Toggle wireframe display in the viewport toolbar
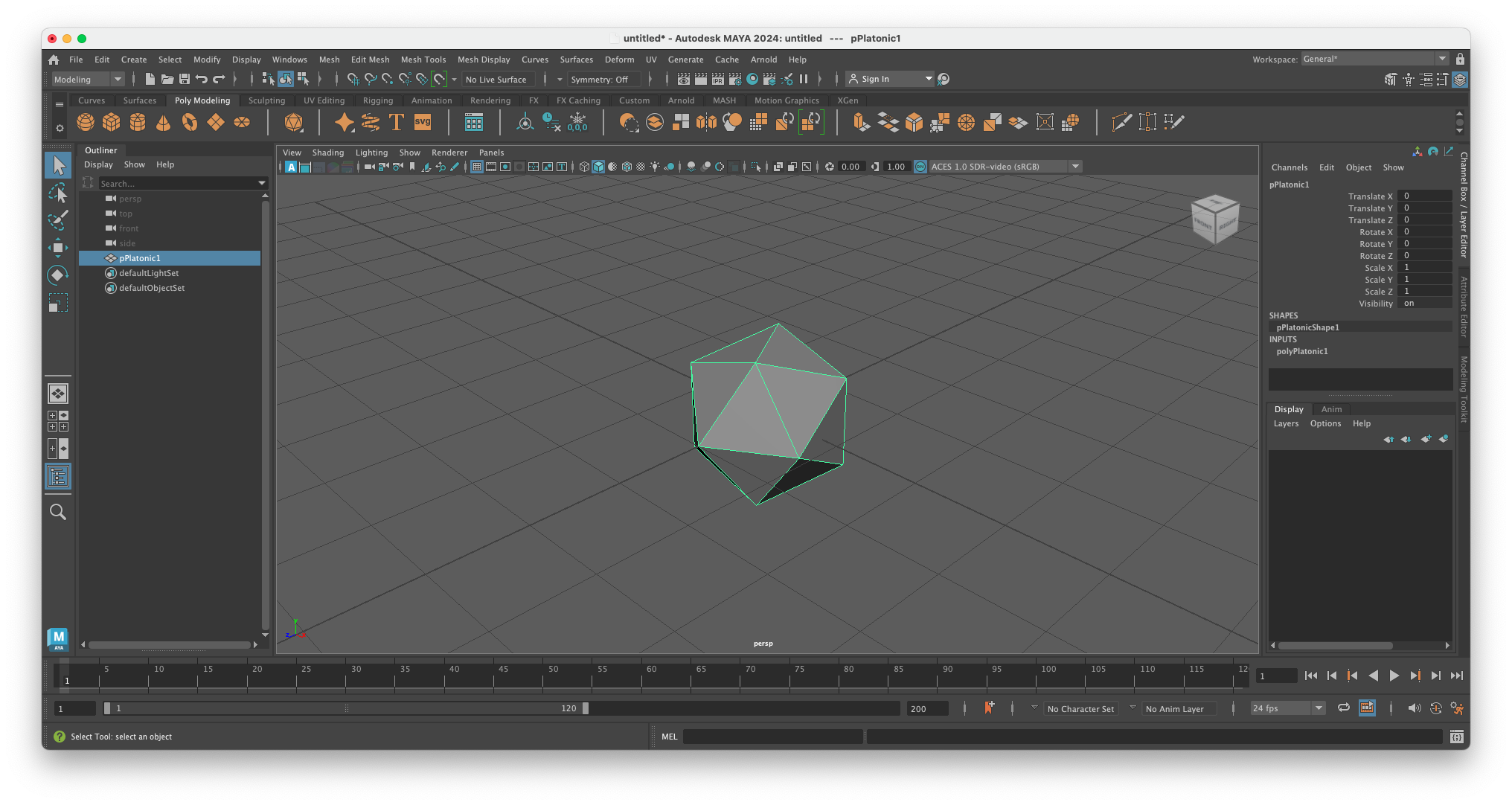Viewport: 1512px width, 805px height. pyautogui.click(x=584, y=167)
